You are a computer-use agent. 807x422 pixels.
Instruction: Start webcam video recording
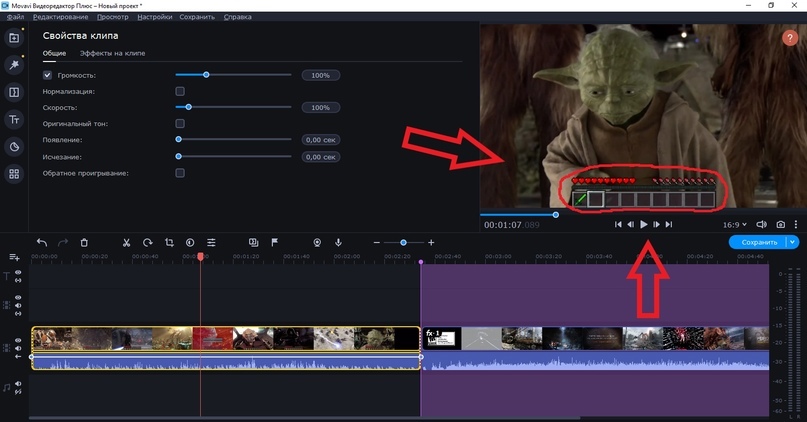[317, 242]
